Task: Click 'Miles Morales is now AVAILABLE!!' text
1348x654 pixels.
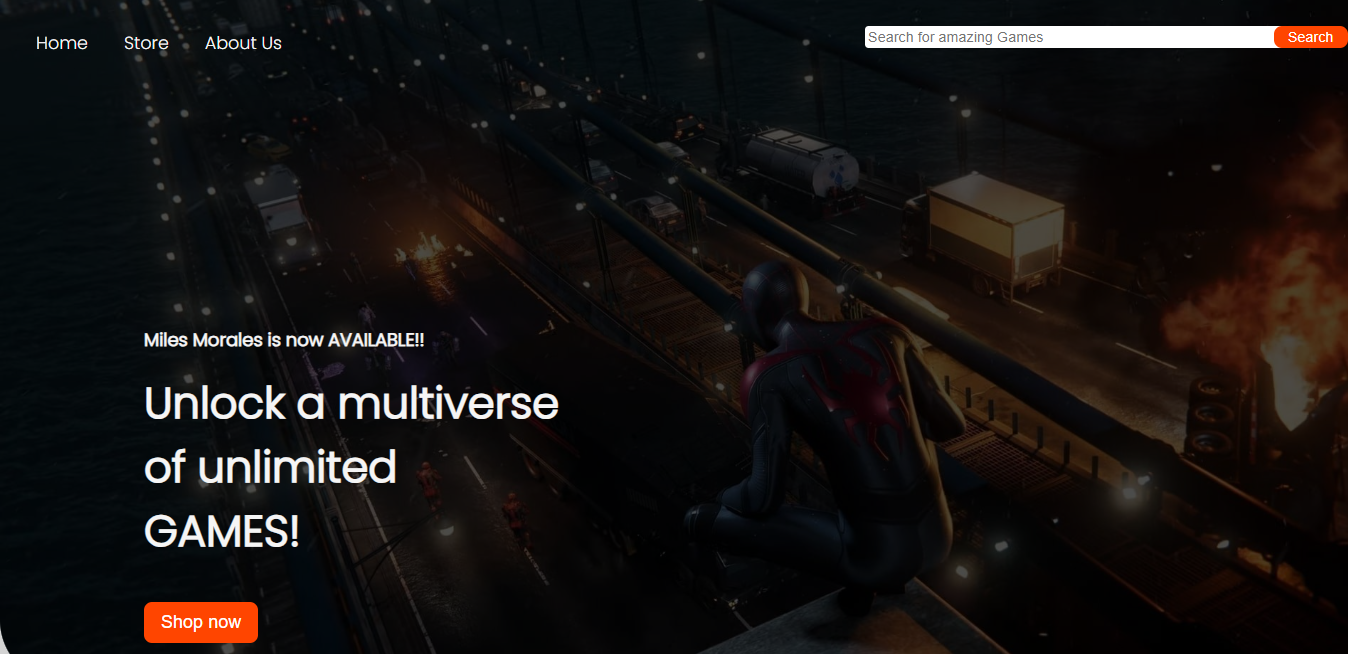Action: tap(284, 340)
